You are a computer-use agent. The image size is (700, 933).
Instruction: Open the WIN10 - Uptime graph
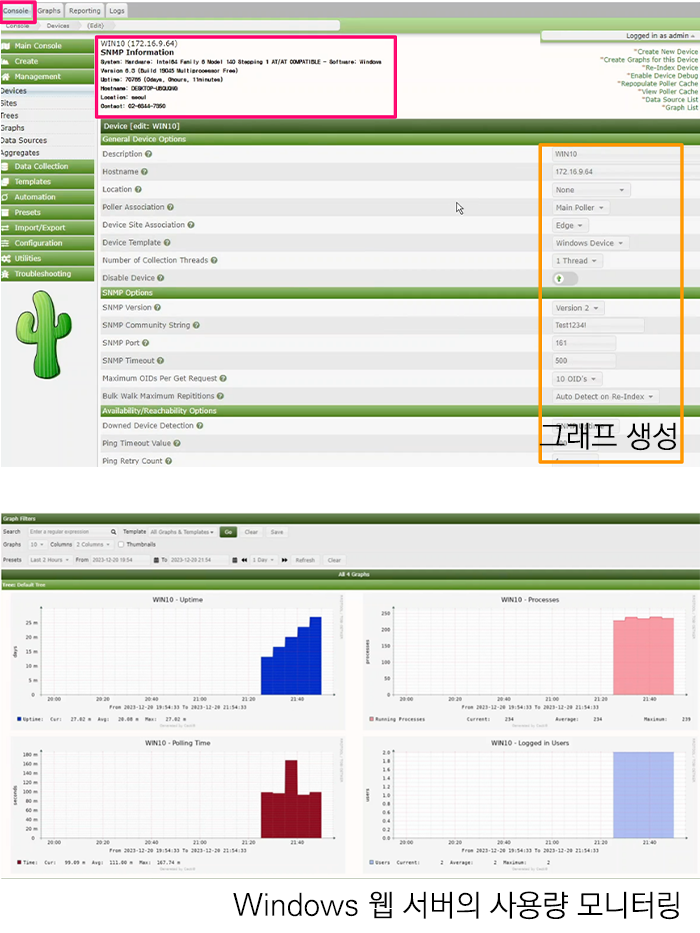tap(177, 660)
